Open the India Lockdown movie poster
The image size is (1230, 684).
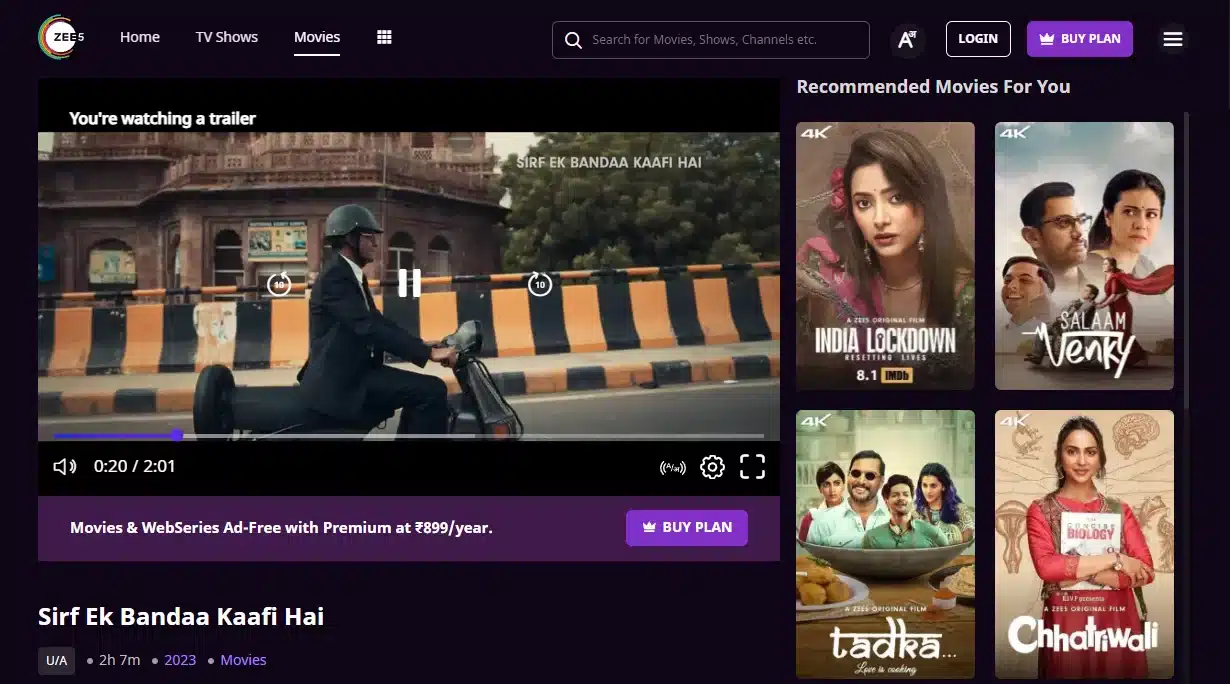point(885,256)
